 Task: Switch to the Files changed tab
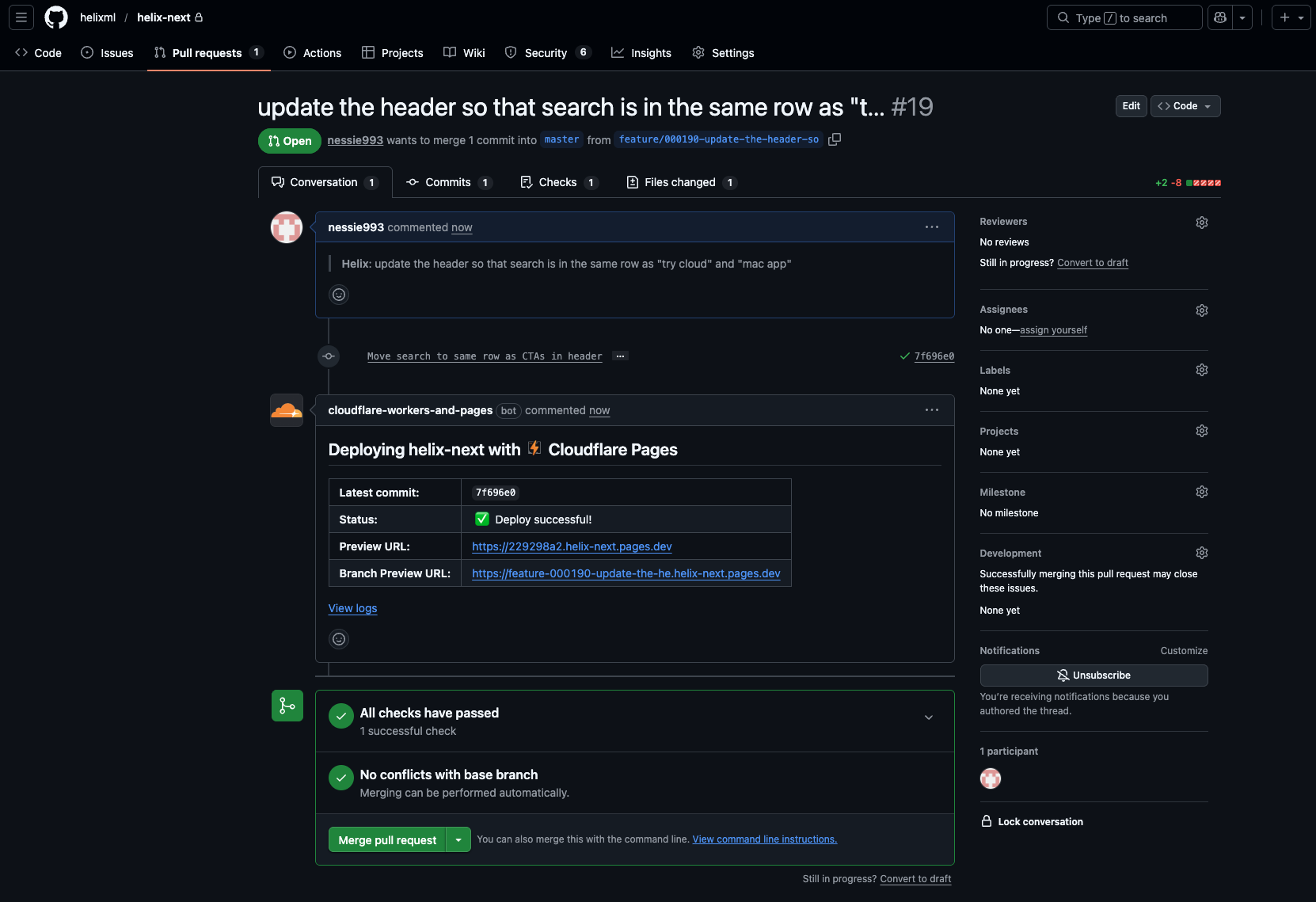pyautogui.click(x=679, y=182)
